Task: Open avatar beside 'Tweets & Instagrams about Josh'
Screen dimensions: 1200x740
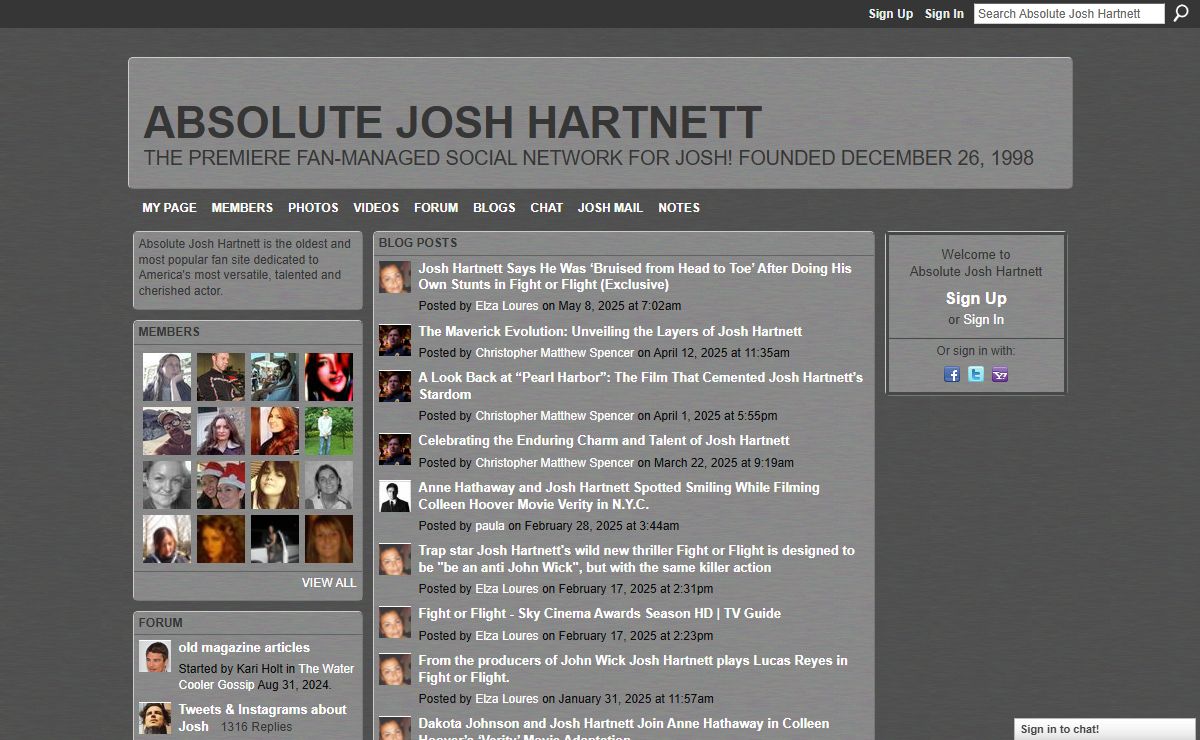Action: (x=155, y=718)
